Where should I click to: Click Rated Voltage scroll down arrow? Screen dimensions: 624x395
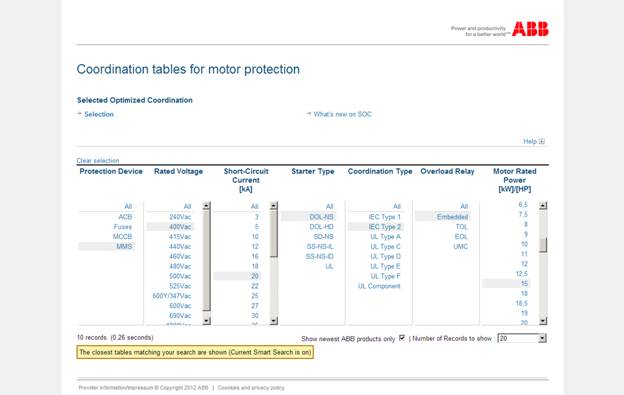206,321
